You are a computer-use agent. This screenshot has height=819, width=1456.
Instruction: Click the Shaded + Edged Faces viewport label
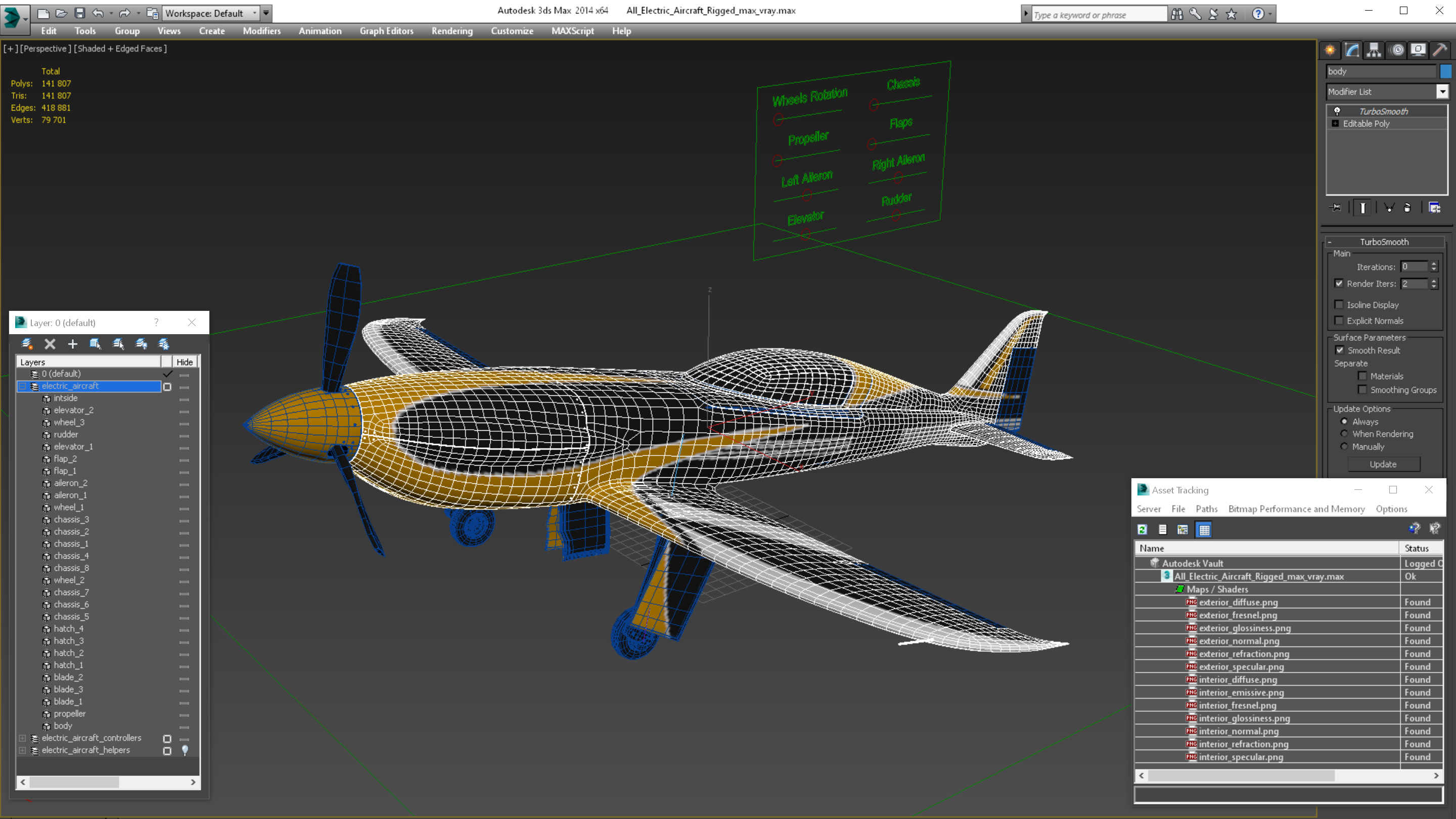pyautogui.click(x=120, y=49)
